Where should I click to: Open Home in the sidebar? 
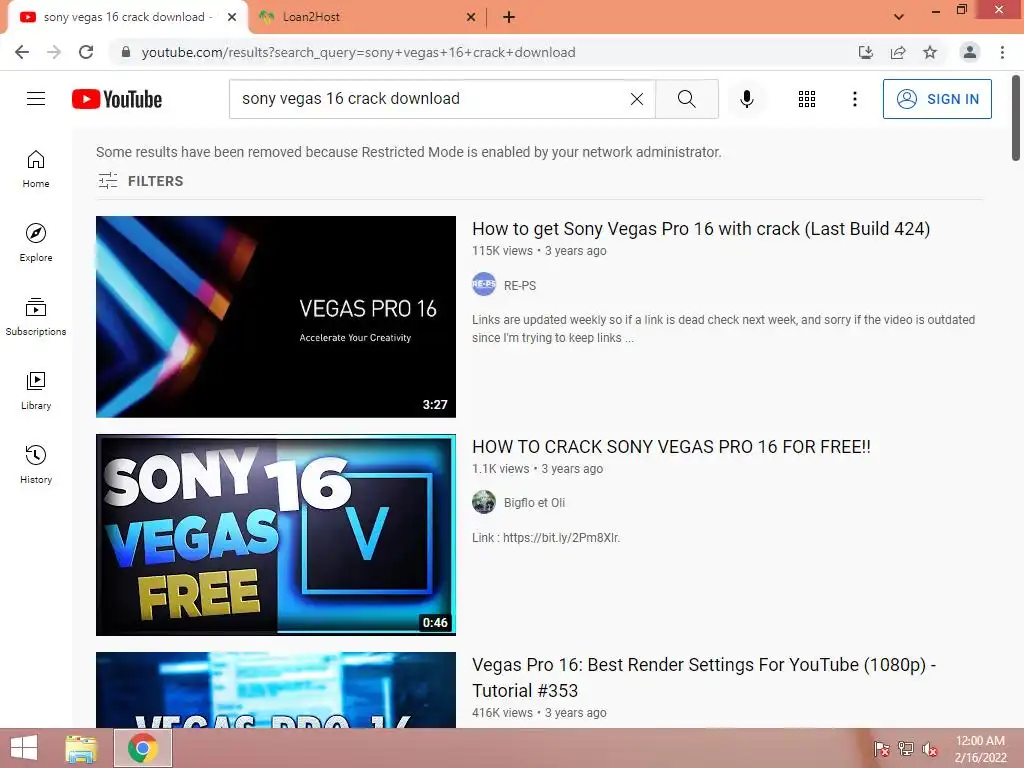pyautogui.click(x=36, y=169)
